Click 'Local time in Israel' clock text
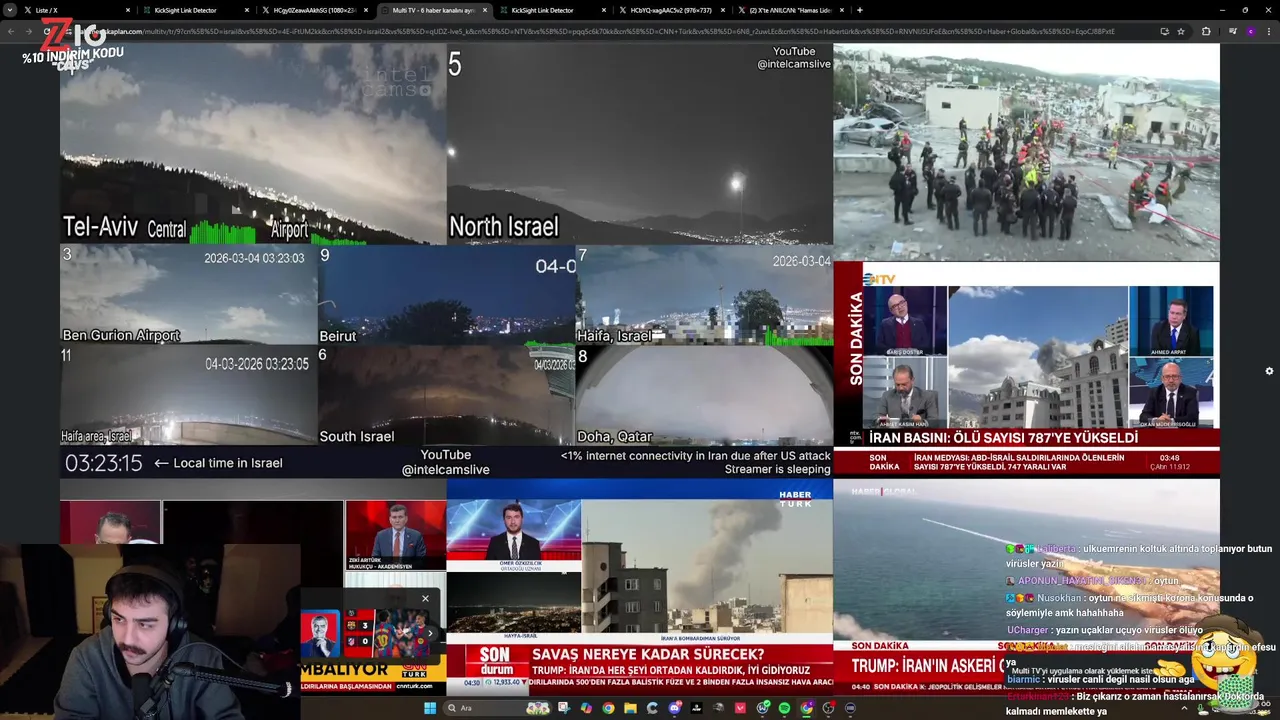 point(228,463)
